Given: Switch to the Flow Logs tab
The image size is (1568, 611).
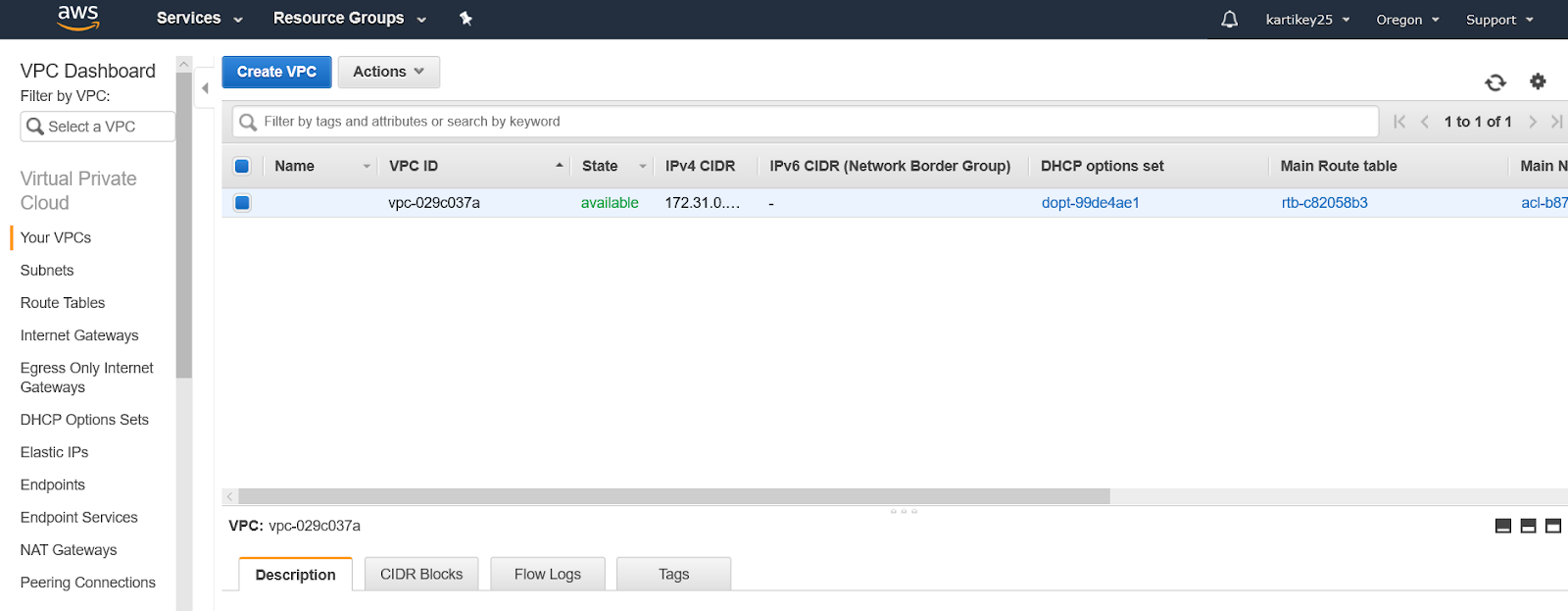Looking at the screenshot, I should point(548,574).
